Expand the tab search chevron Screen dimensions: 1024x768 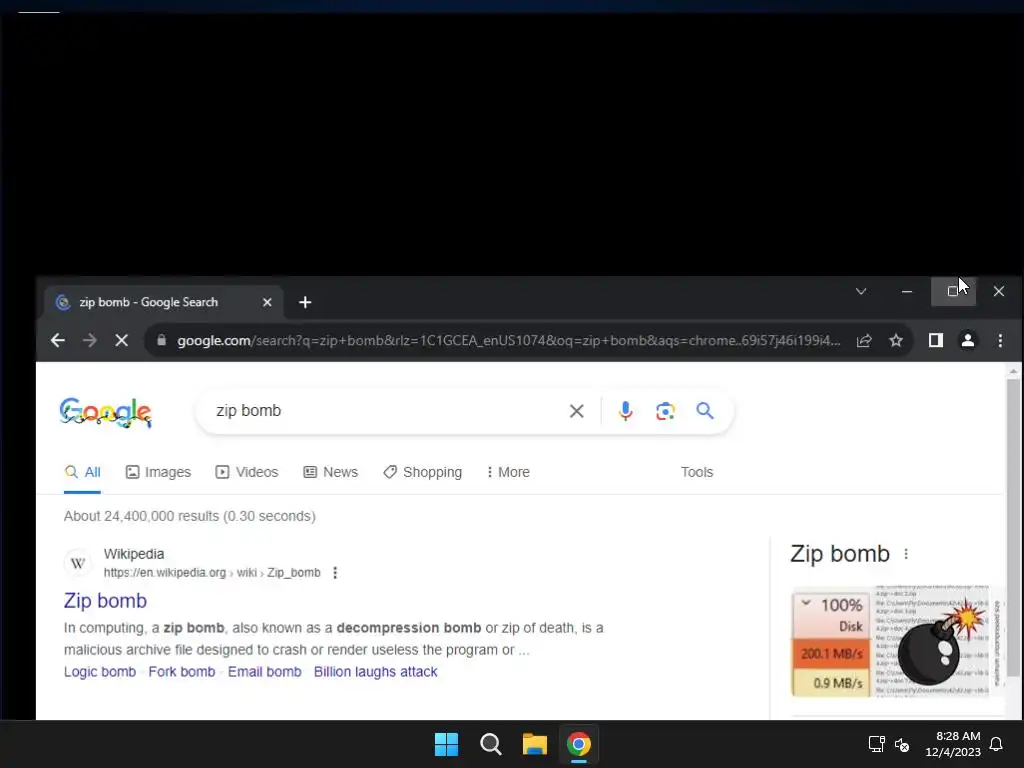pos(861,291)
